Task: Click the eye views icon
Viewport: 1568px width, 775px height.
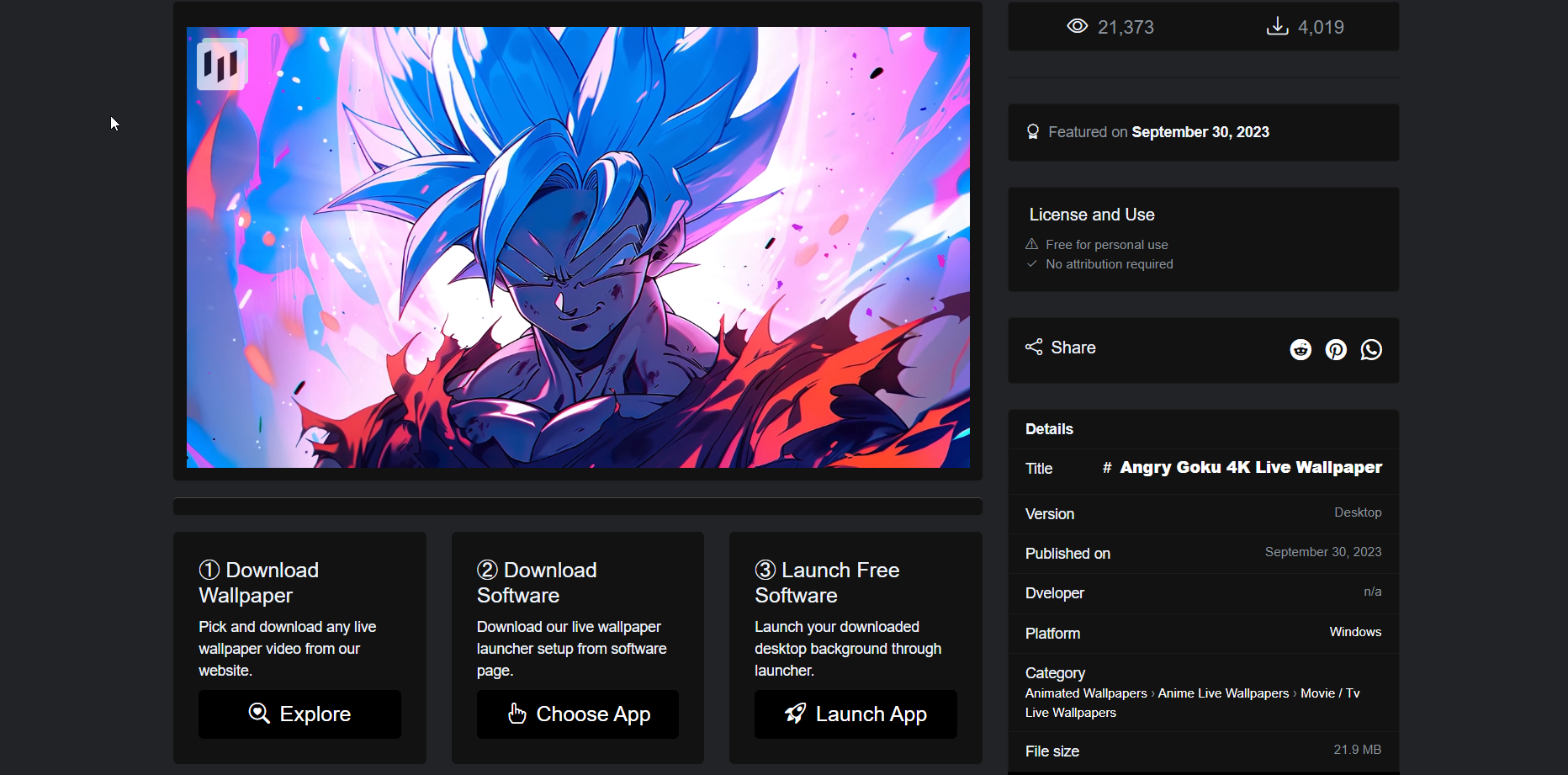Action: (x=1078, y=26)
